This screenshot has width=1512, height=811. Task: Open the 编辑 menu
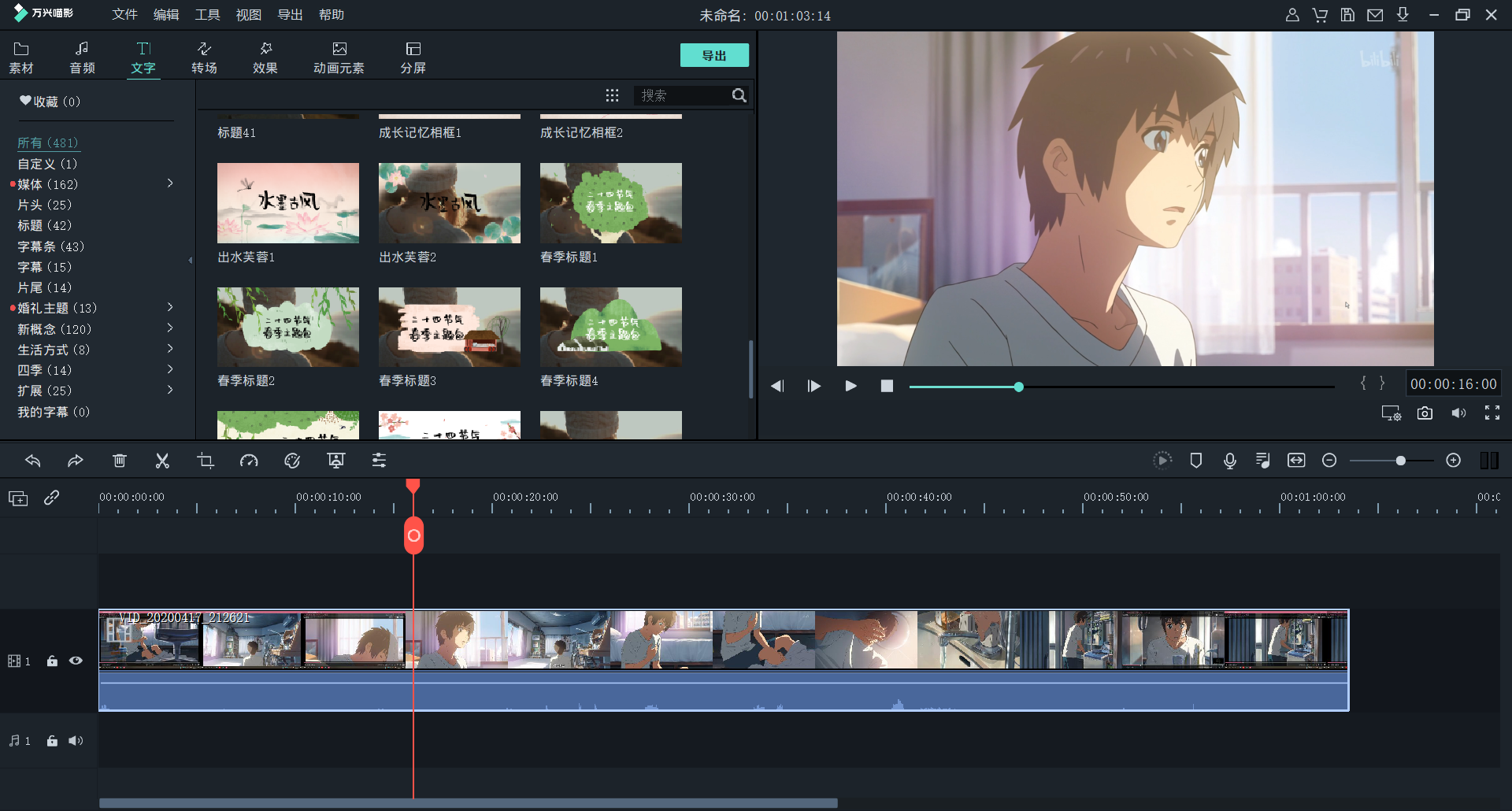165,15
